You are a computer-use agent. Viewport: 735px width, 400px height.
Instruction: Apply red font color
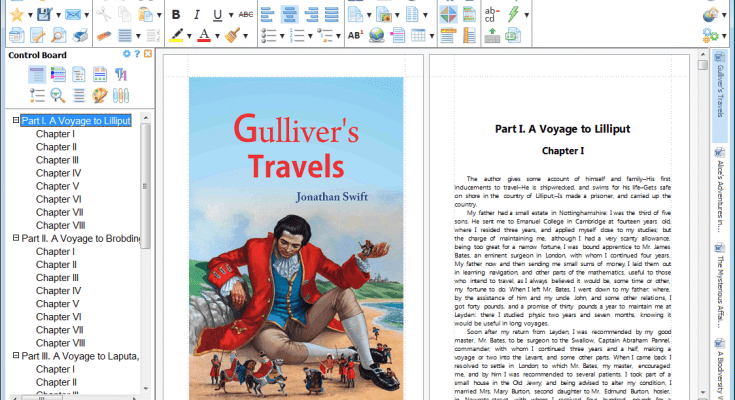pos(204,36)
